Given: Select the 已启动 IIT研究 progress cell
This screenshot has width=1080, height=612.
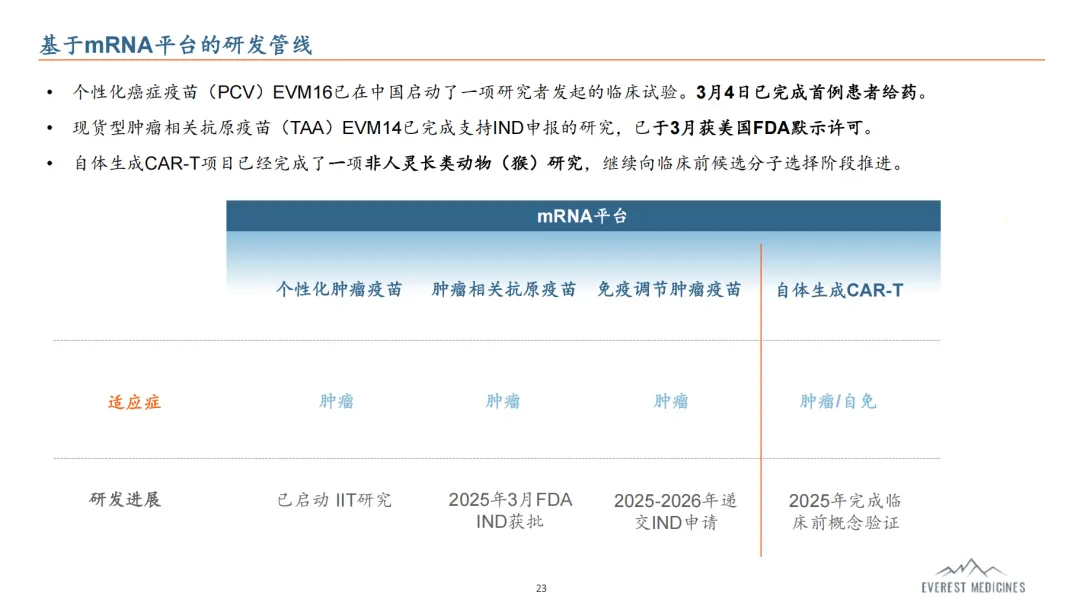Looking at the screenshot, I should coord(334,500).
